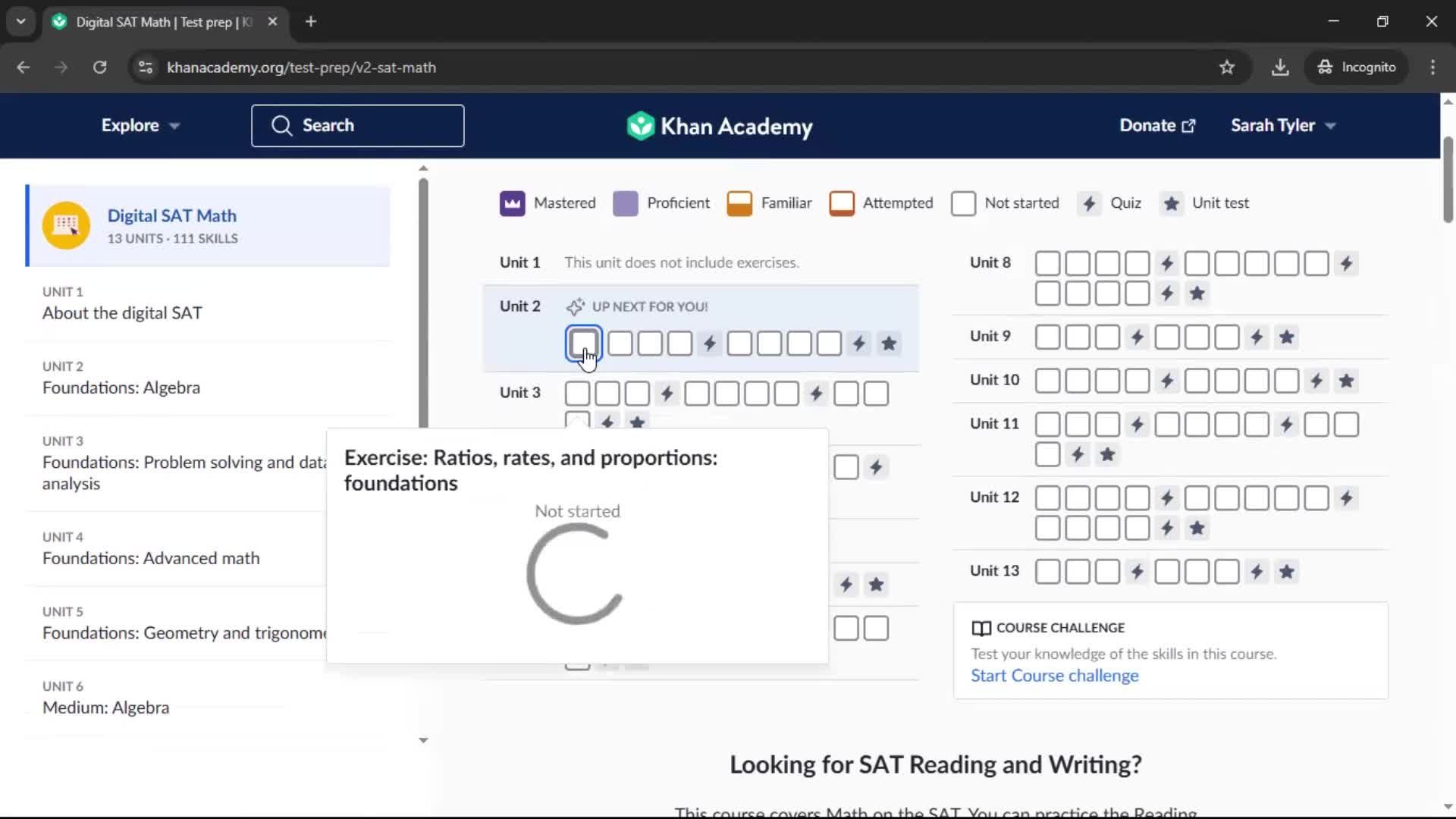This screenshot has height=819, width=1456.
Task: Close the Digital SAT Math tab
Action: tap(272, 22)
